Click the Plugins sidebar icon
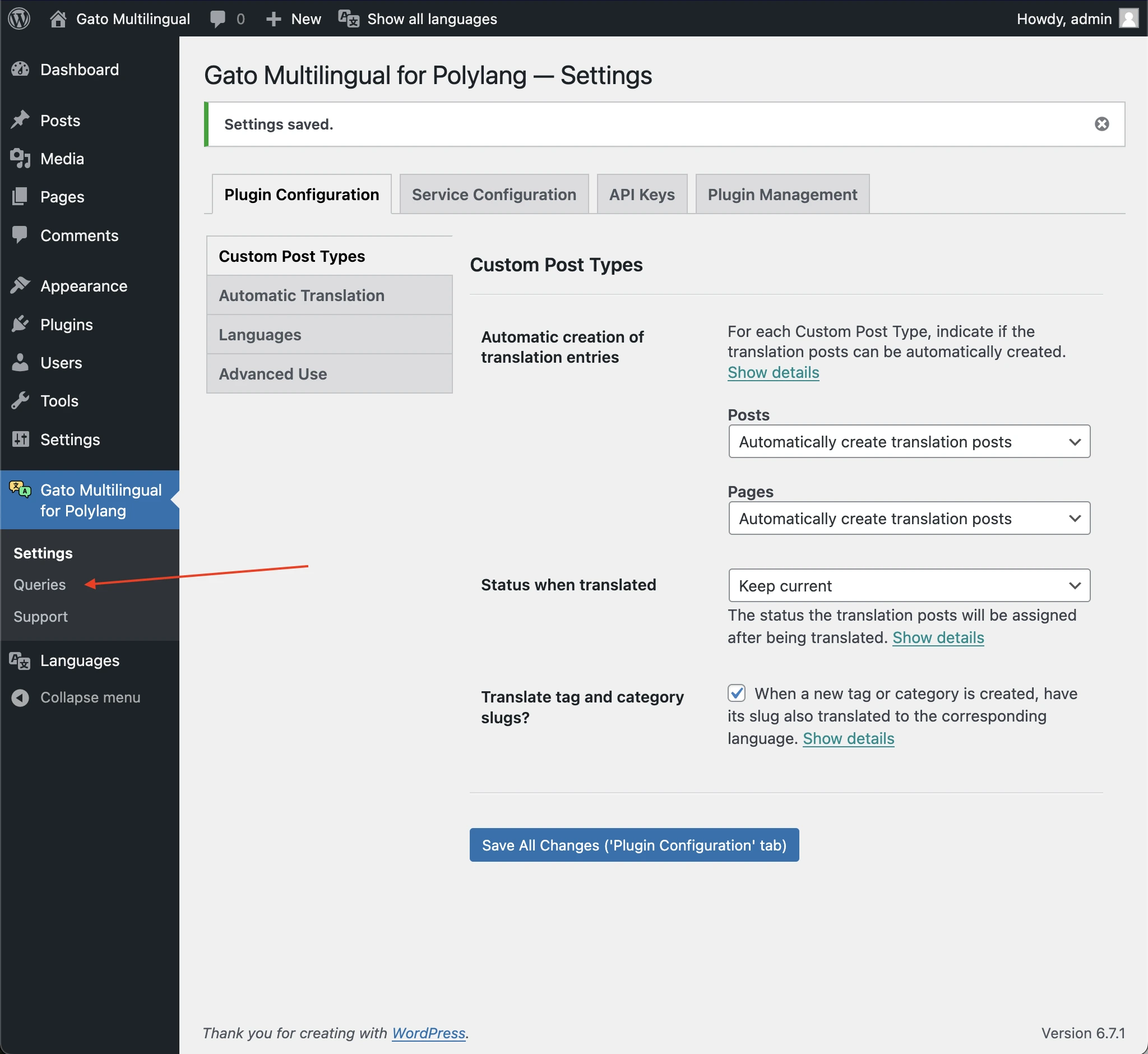1148x1054 pixels. pos(20,324)
